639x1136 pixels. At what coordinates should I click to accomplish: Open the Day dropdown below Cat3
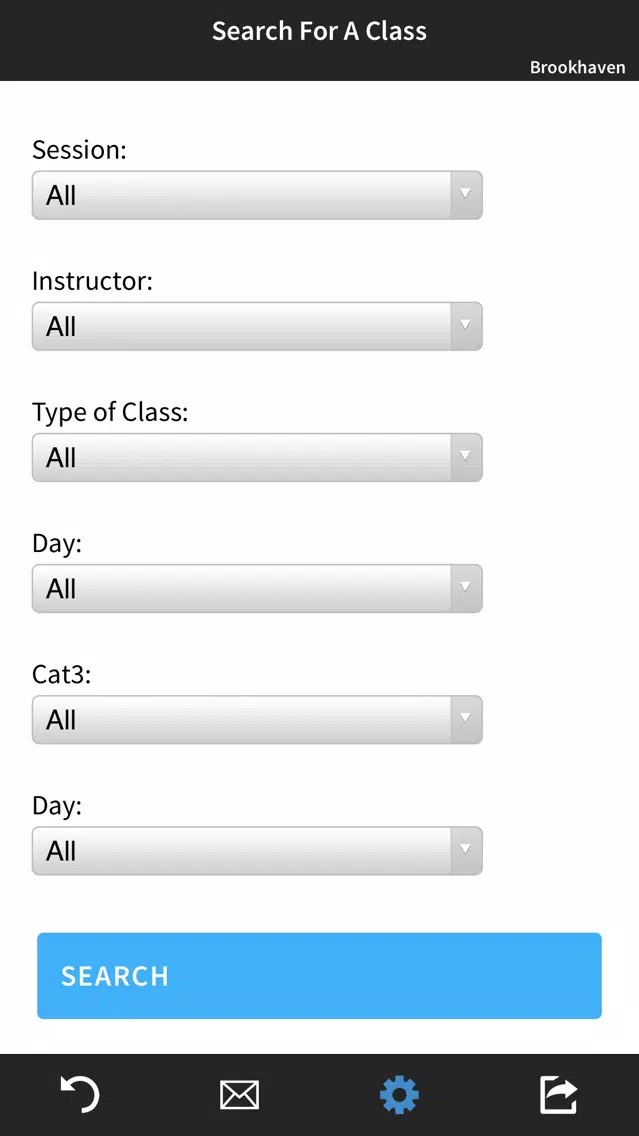click(257, 851)
